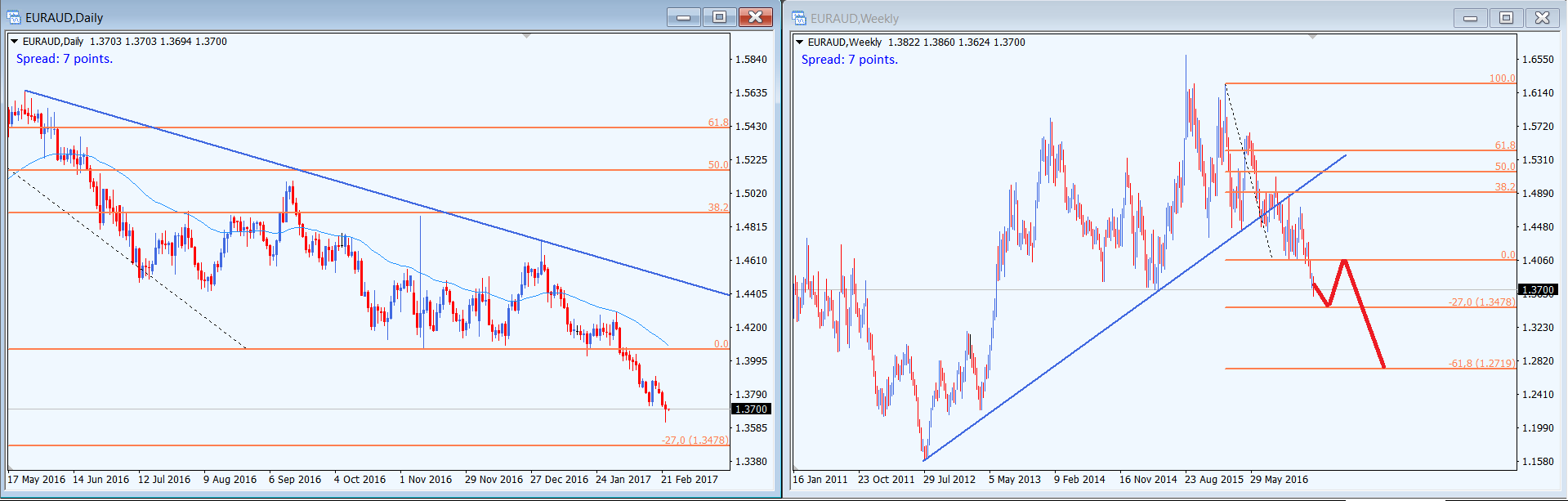Select the 100.0 Fibonacci label on Weekly chart
Viewport: 1568px width, 501px height.
tap(1502, 78)
